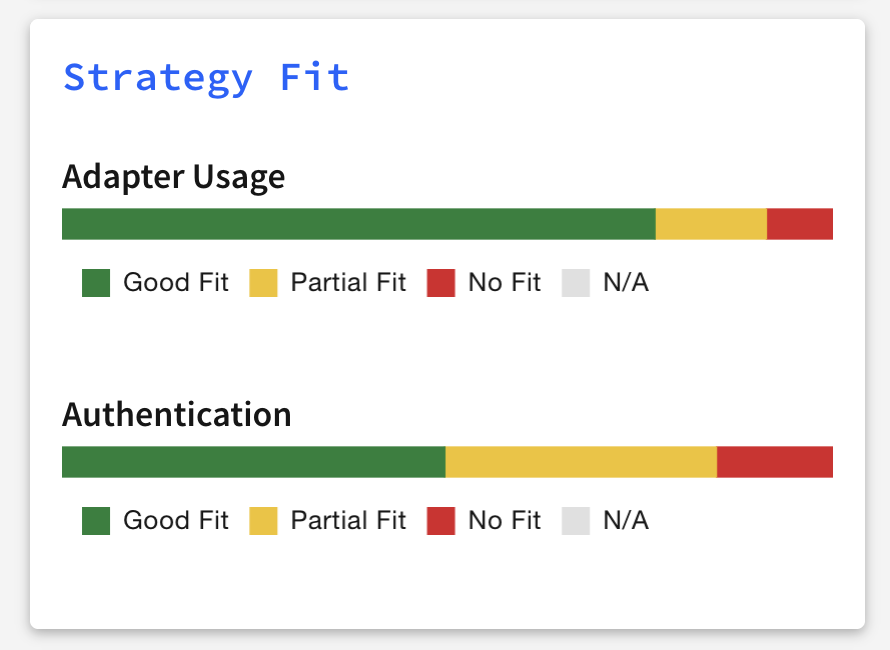Select the red No Fit segment of the Adapter Usage bar
The height and width of the screenshot is (650, 890).
pyautogui.click(x=800, y=224)
